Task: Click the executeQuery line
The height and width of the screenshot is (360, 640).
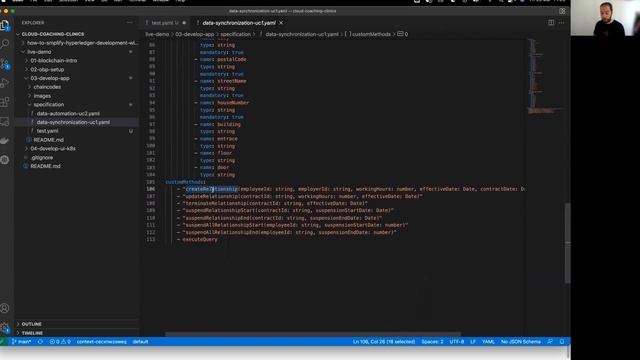Action: pyautogui.click(x=200, y=240)
